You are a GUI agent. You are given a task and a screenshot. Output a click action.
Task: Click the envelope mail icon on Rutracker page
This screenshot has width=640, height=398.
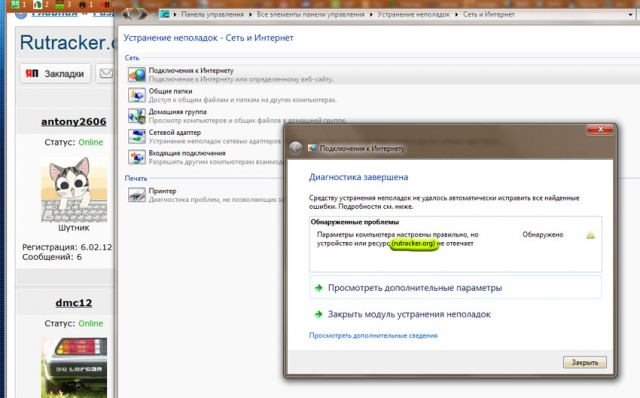[106, 73]
